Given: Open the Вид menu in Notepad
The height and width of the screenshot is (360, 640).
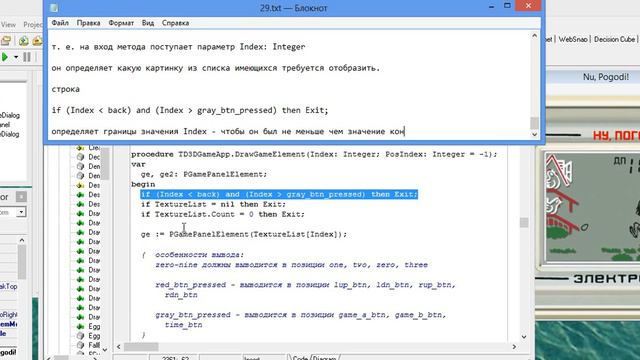Looking at the screenshot, I should (x=148, y=23).
